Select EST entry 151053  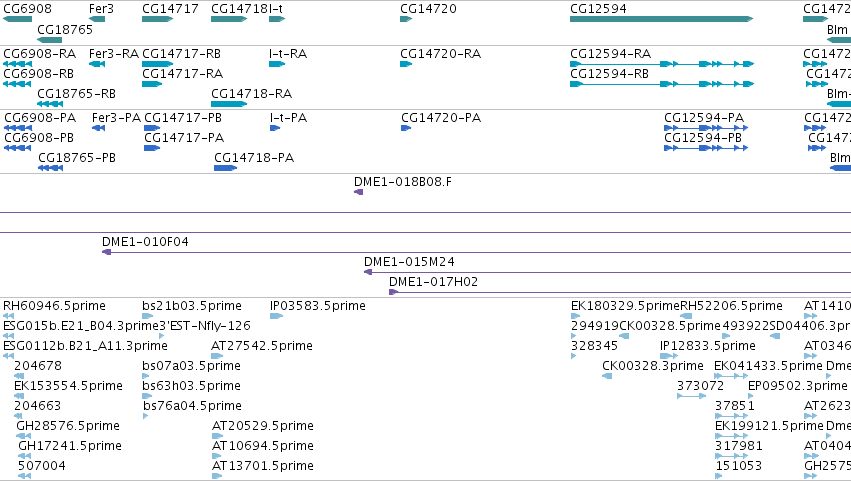[x=739, y=467]
